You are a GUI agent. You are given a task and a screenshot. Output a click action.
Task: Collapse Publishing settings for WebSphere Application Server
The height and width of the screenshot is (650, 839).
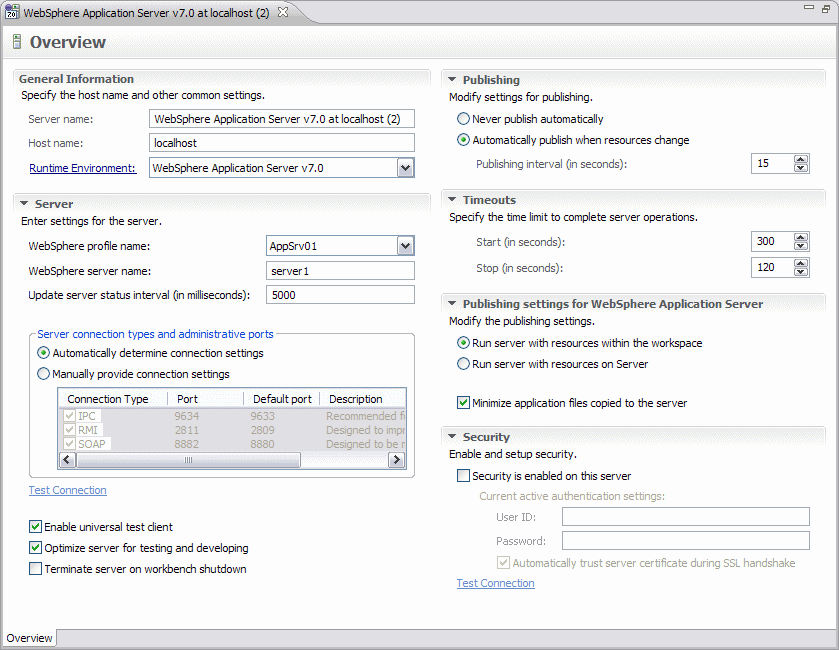click(452, 304)
